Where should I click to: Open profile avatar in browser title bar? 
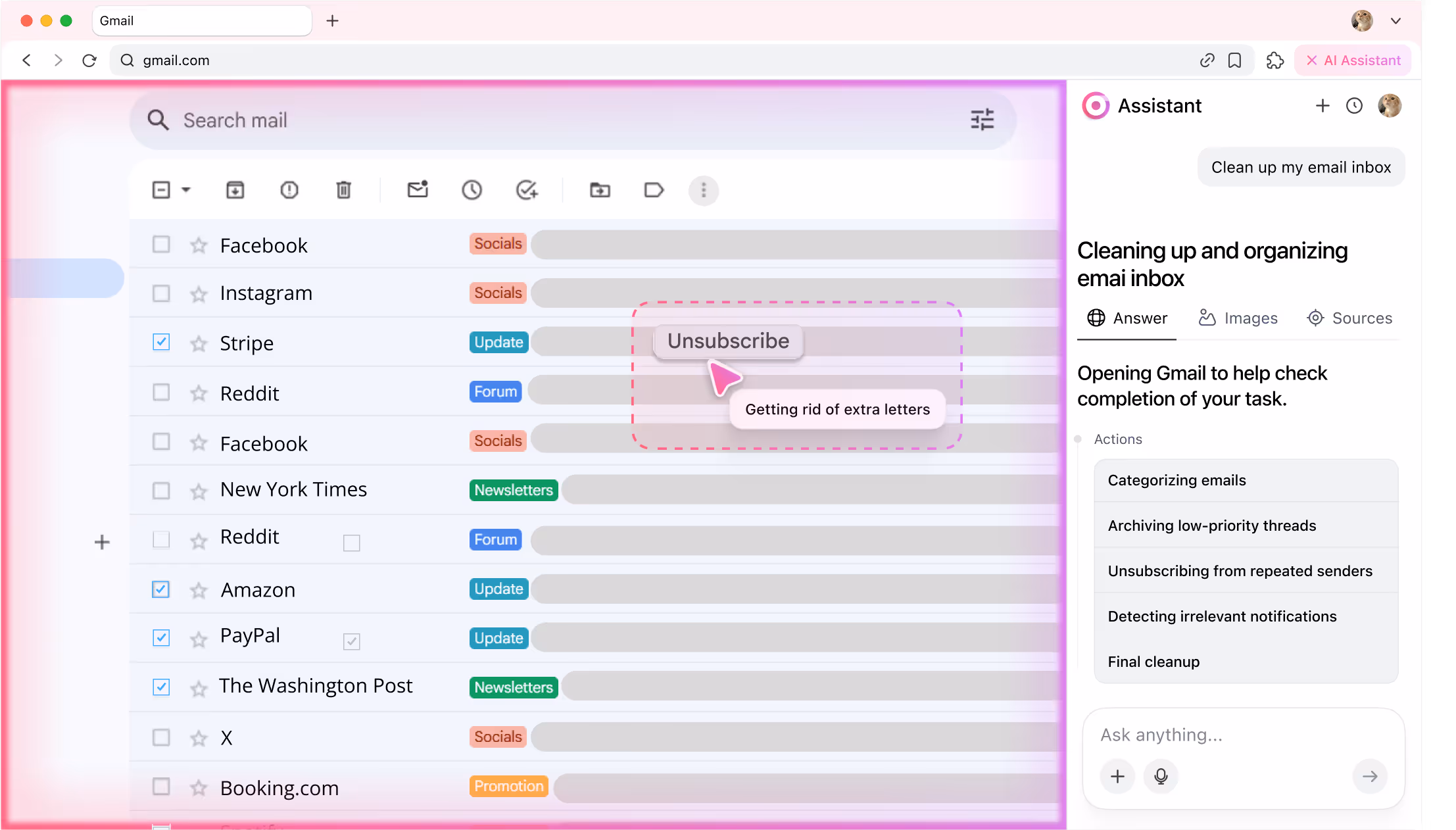(1362, 21)
